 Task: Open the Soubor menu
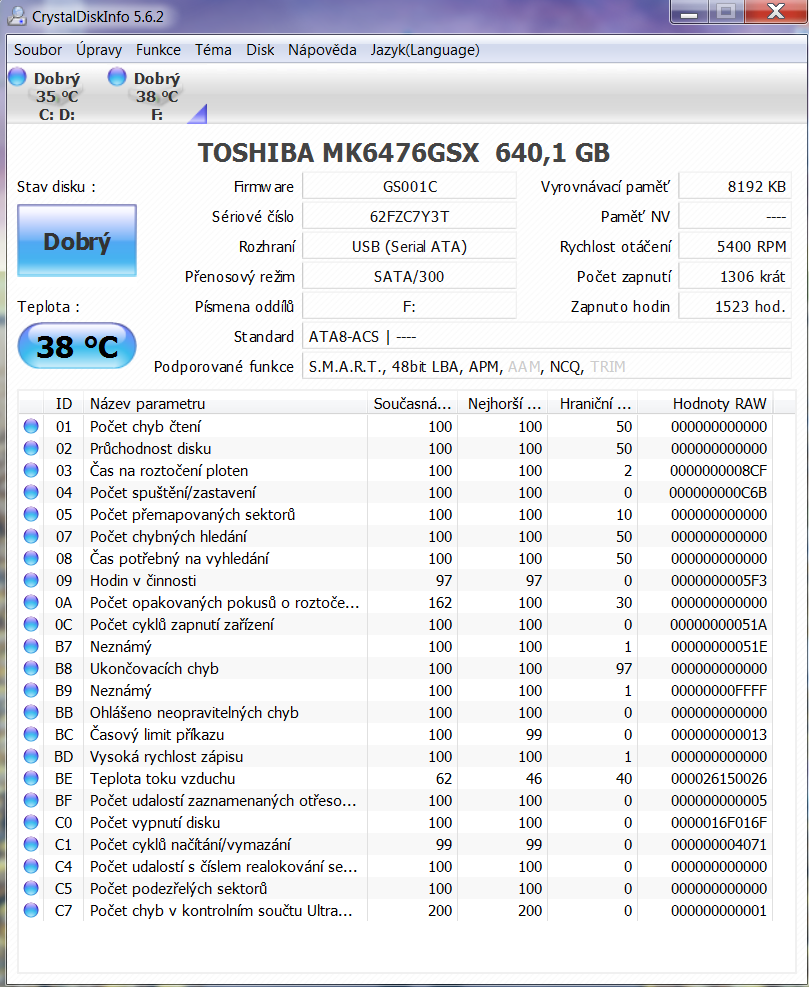coord(38,50)
